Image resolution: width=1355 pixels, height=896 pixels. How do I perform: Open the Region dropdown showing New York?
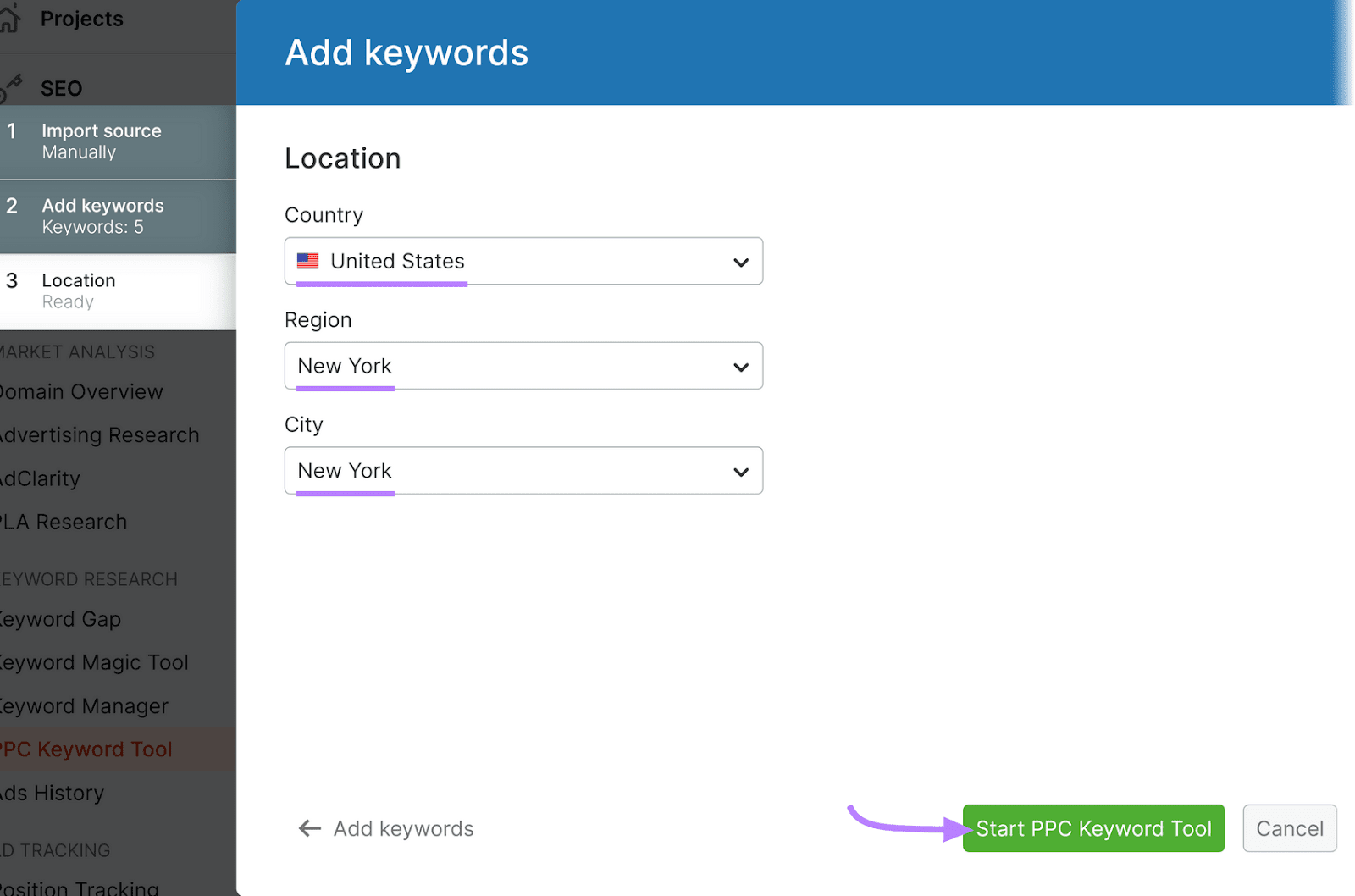(x=523, y=366)
